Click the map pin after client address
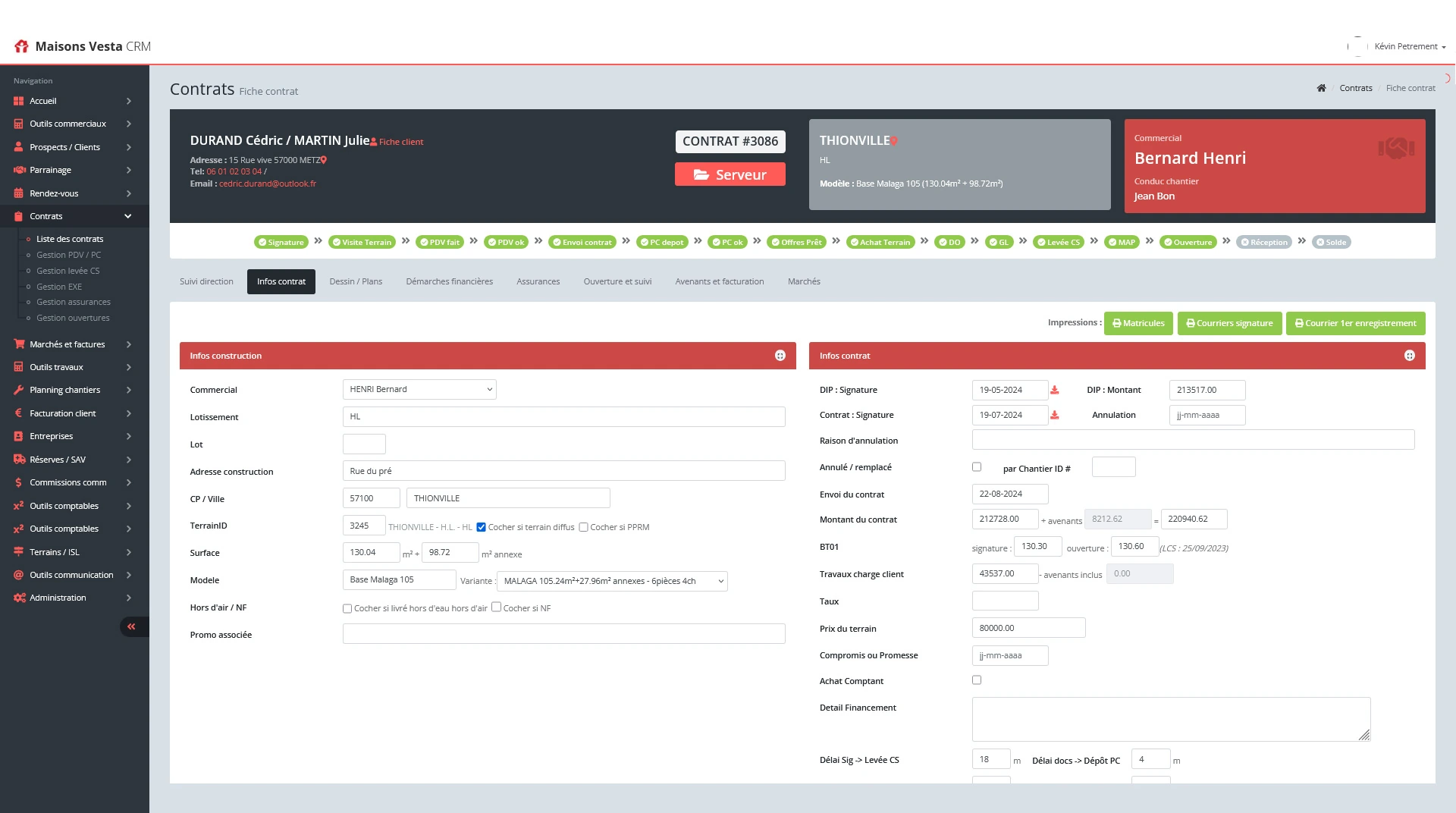The width and height of the screenshot is (1456, 813). click(x=324, y=160)
